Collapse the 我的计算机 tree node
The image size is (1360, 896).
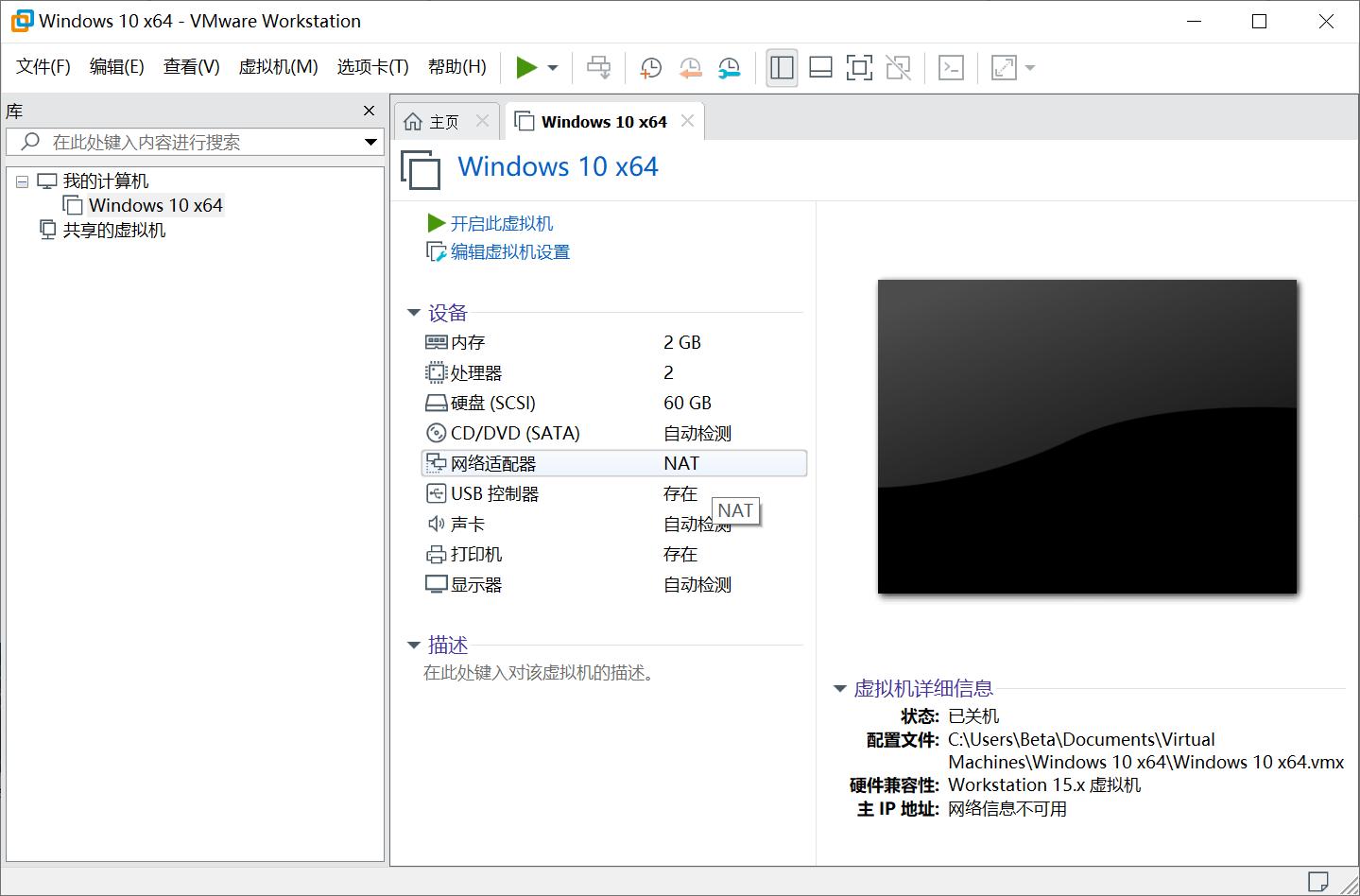(x=23, y=181)
